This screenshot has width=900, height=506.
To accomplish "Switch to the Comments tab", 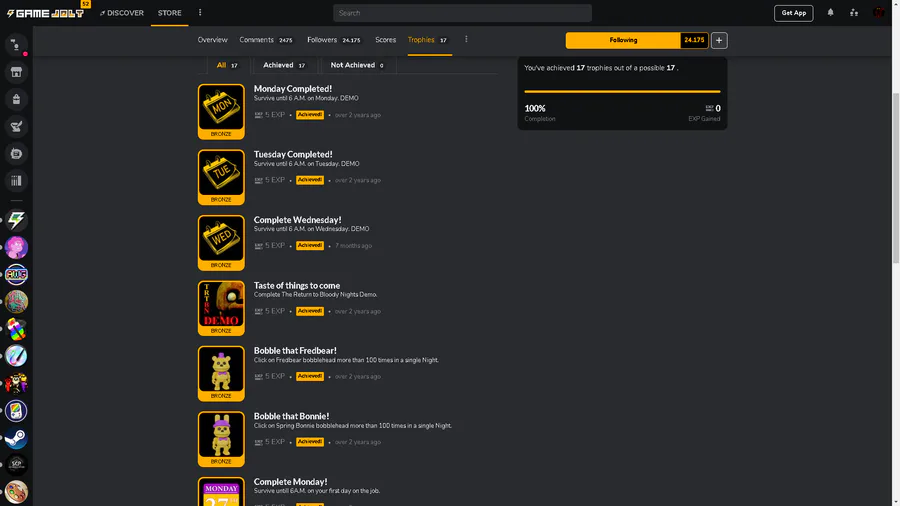I will [266, 40].
